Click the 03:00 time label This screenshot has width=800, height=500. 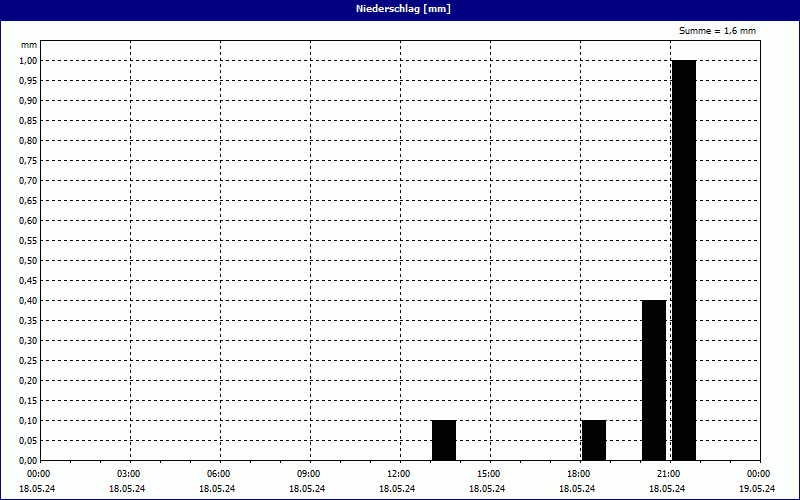(129, 474)
